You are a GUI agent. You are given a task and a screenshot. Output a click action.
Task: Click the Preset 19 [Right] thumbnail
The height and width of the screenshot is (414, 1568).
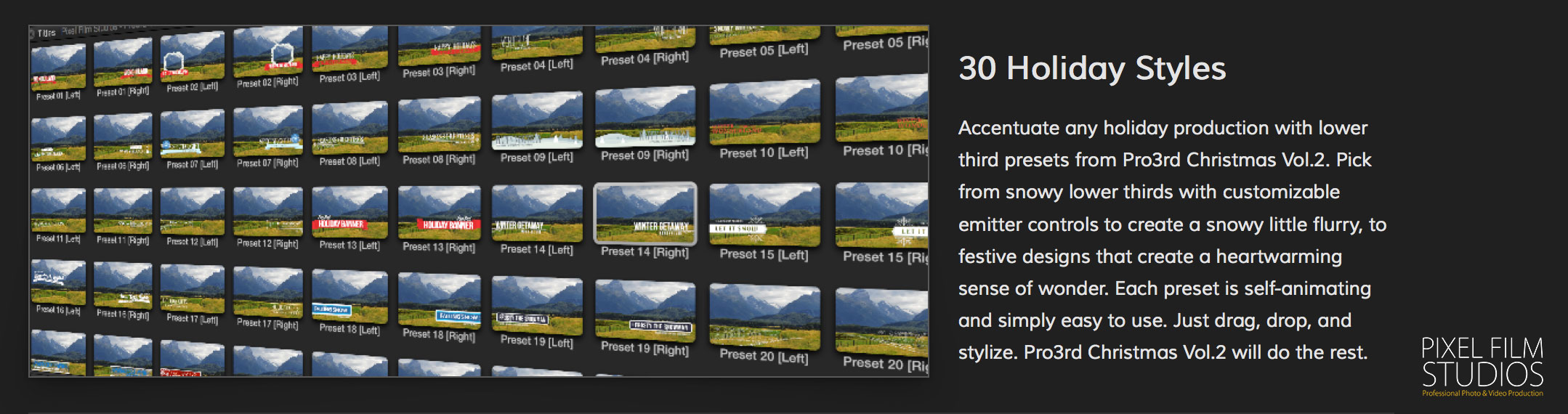click(644, 309)
